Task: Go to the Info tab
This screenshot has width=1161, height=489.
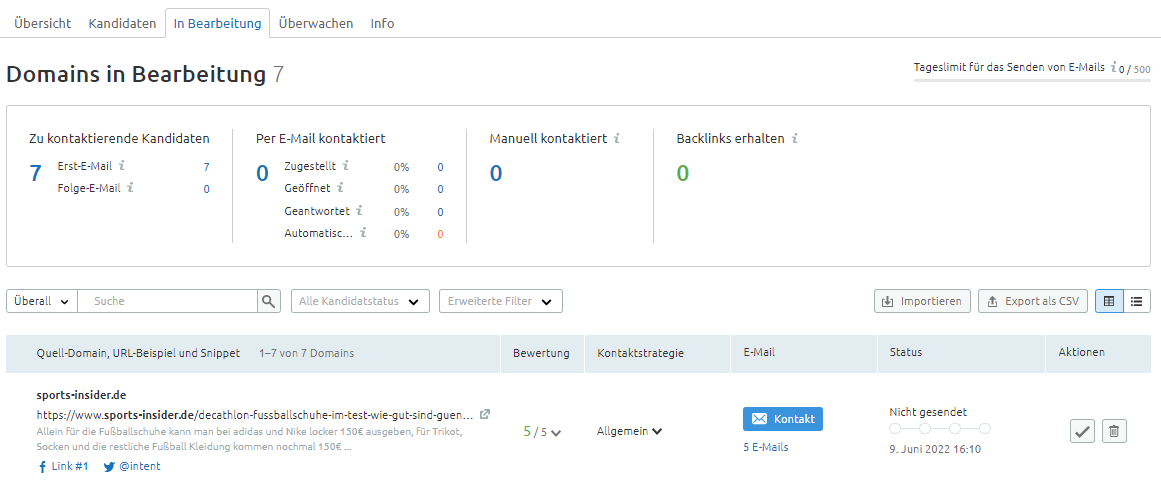Action: click(382, 23)
